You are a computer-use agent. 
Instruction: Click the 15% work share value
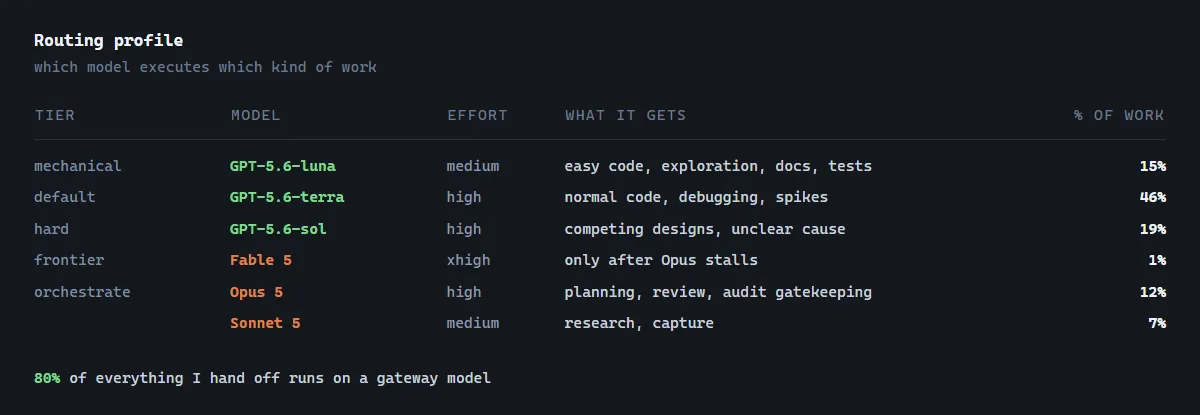point(1152,166)
